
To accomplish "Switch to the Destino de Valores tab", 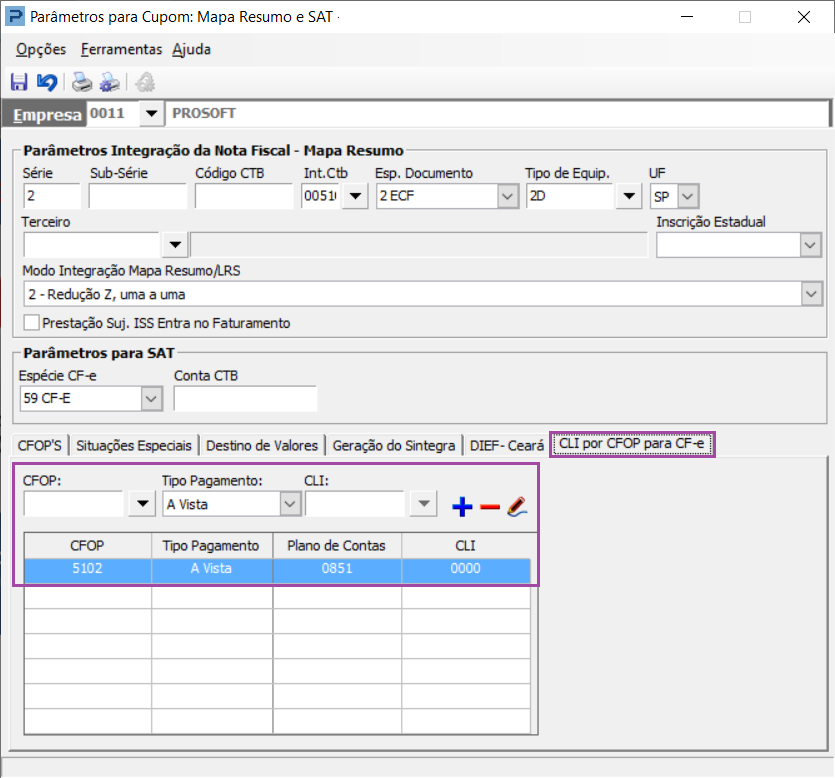I will pos(262,445).
